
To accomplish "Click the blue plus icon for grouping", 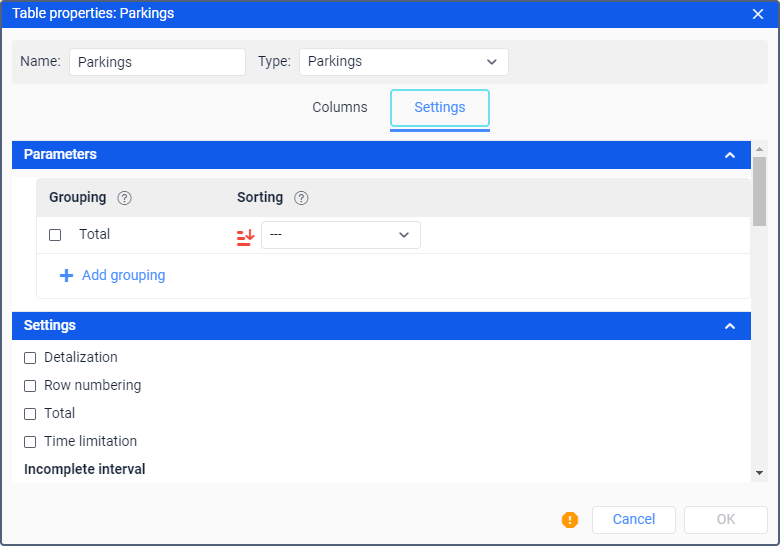I will (x=66, y=276).
